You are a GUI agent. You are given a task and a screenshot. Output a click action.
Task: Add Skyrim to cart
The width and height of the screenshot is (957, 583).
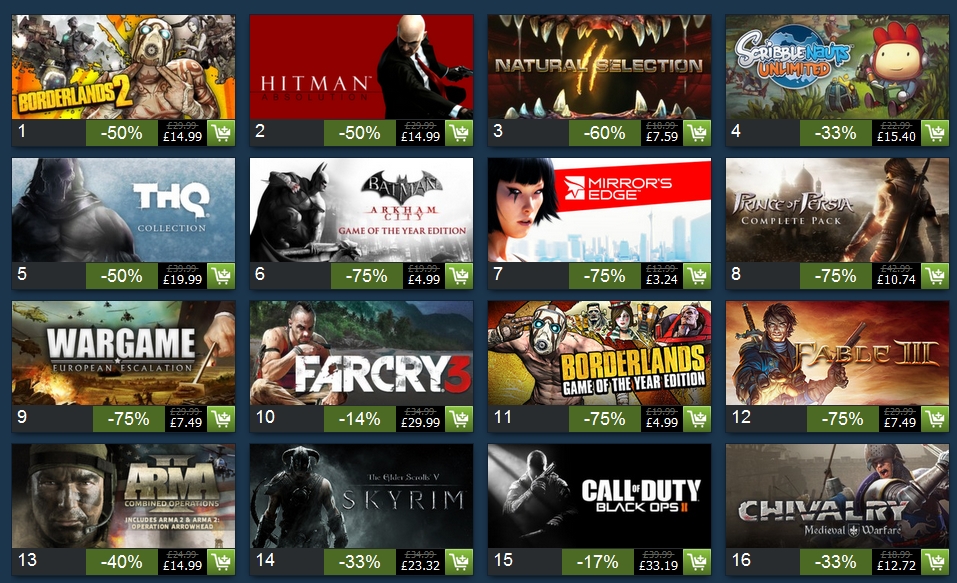tap(459, 562)
